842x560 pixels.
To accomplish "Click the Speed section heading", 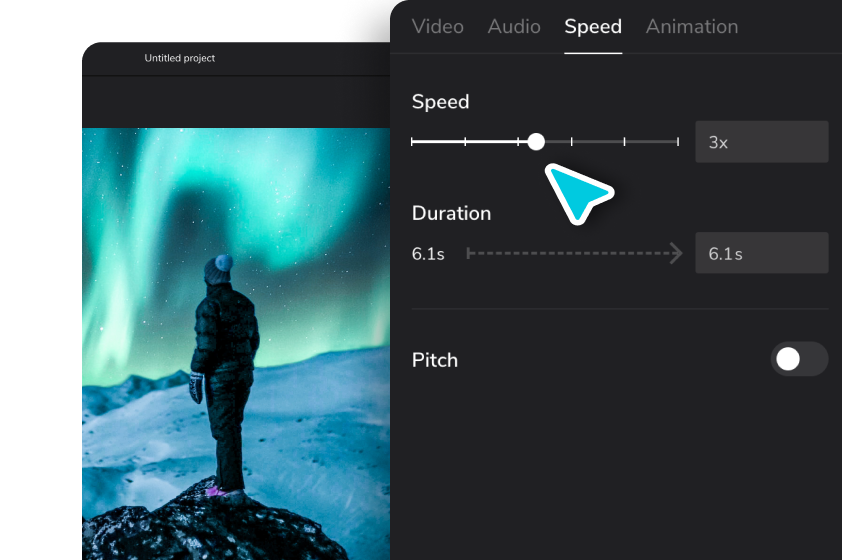I will click(440, 102).
